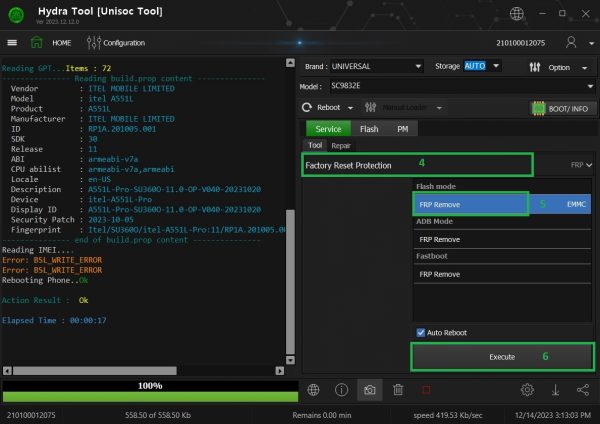Select the Repair sub-tab
The width and height of the screenshot is (600, 424).
[x=341, y=146]
